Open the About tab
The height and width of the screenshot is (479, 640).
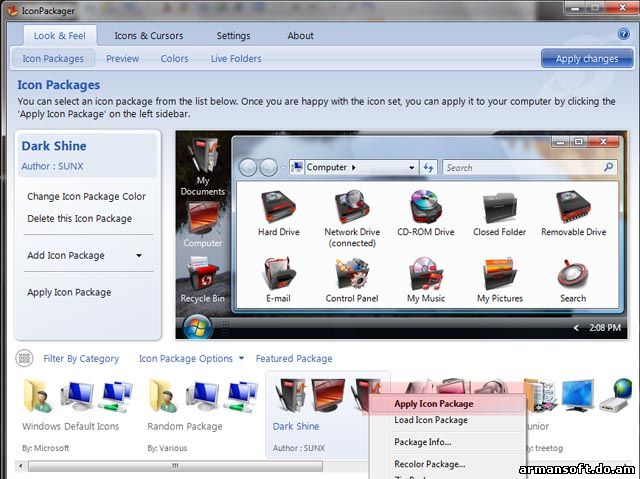[300, 35]
